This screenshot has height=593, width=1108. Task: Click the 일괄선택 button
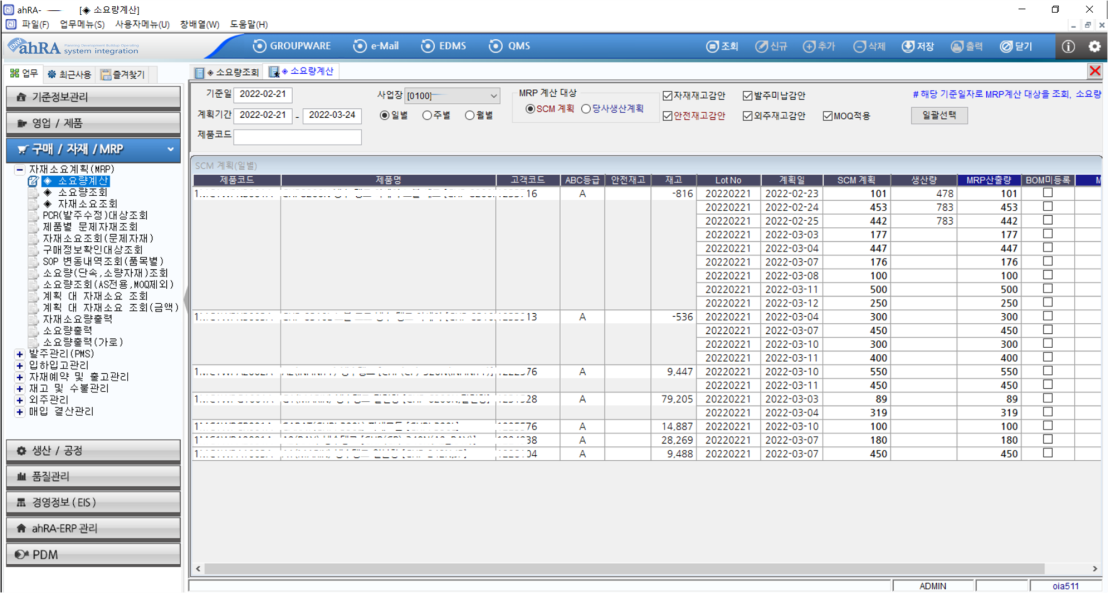[939, 115]
